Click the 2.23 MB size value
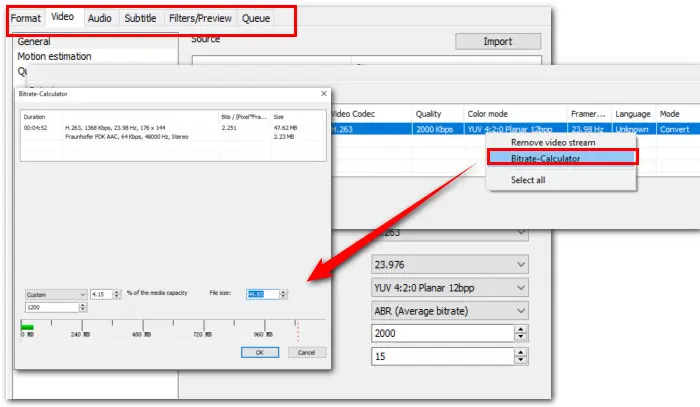 pyautogui.click(x=284, y=137)
